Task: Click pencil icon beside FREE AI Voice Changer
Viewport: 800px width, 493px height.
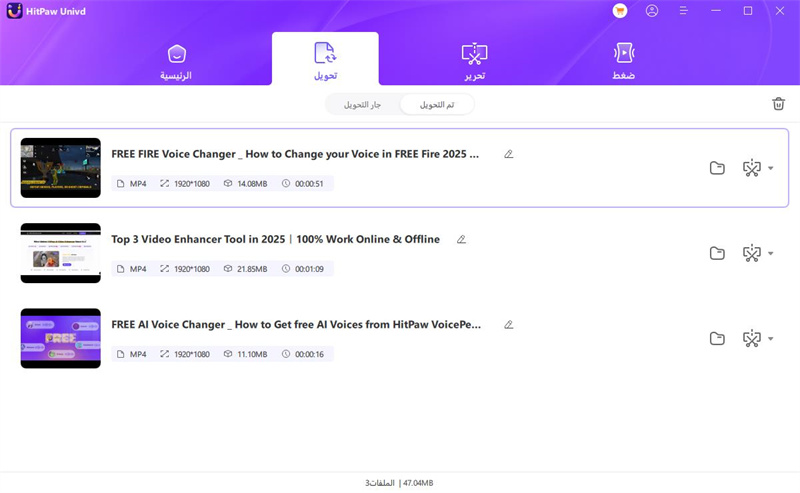Action: (508, 324)
